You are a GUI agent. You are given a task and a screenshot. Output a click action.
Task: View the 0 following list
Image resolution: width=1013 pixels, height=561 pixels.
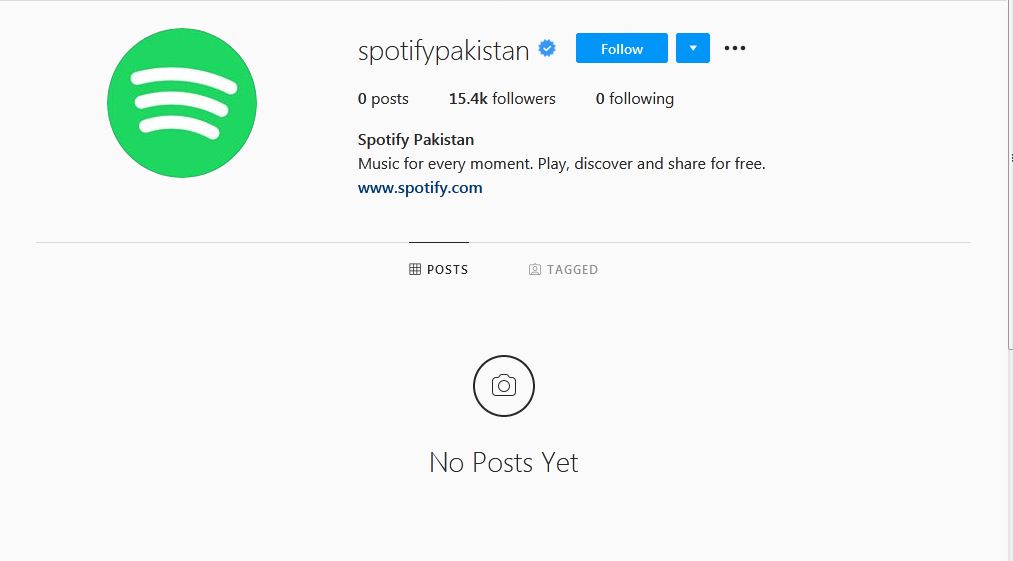pyautogui.click(x=634, y=99)
